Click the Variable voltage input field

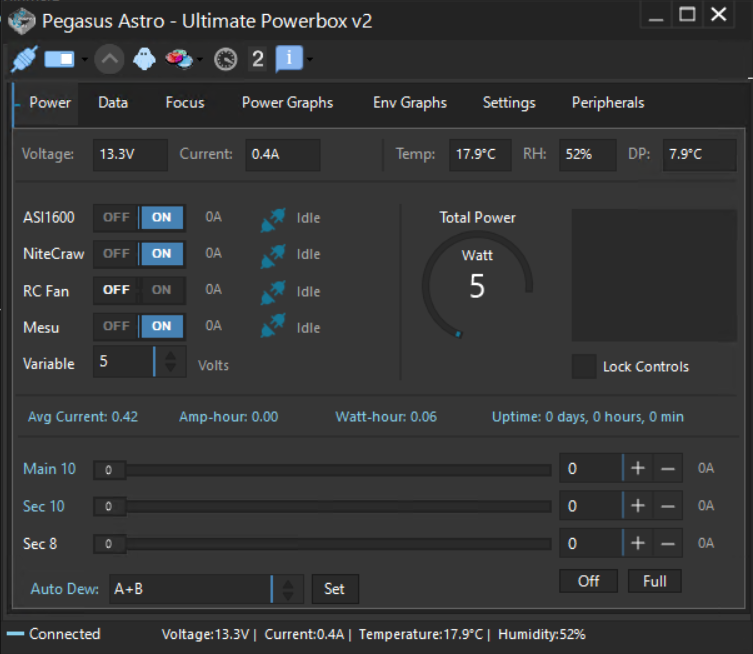[123, 362]
